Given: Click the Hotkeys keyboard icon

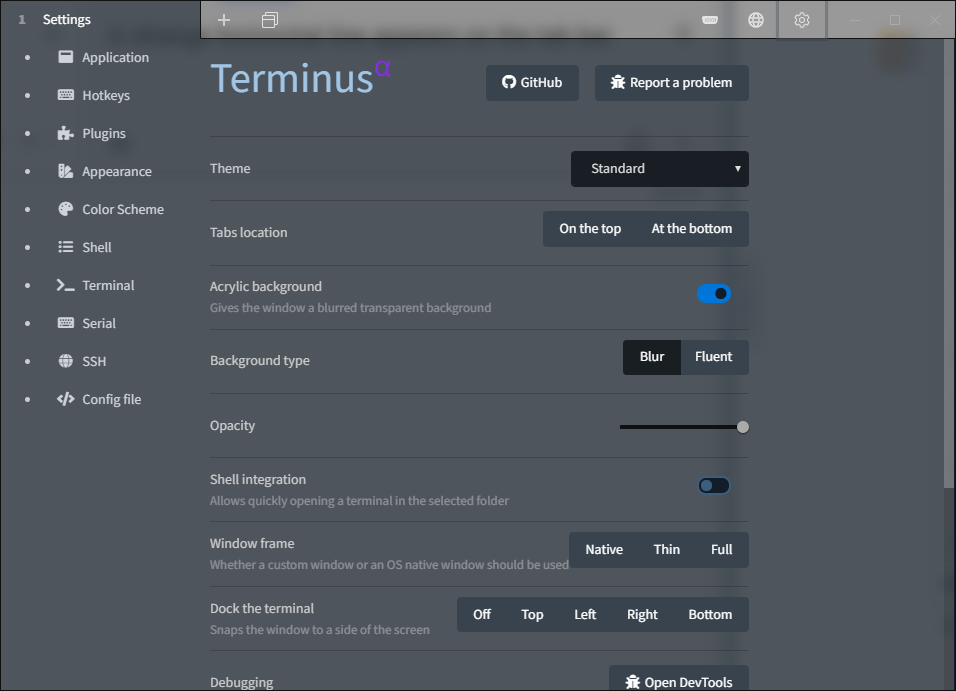Looking at the screenshot, I should [65, 95].
